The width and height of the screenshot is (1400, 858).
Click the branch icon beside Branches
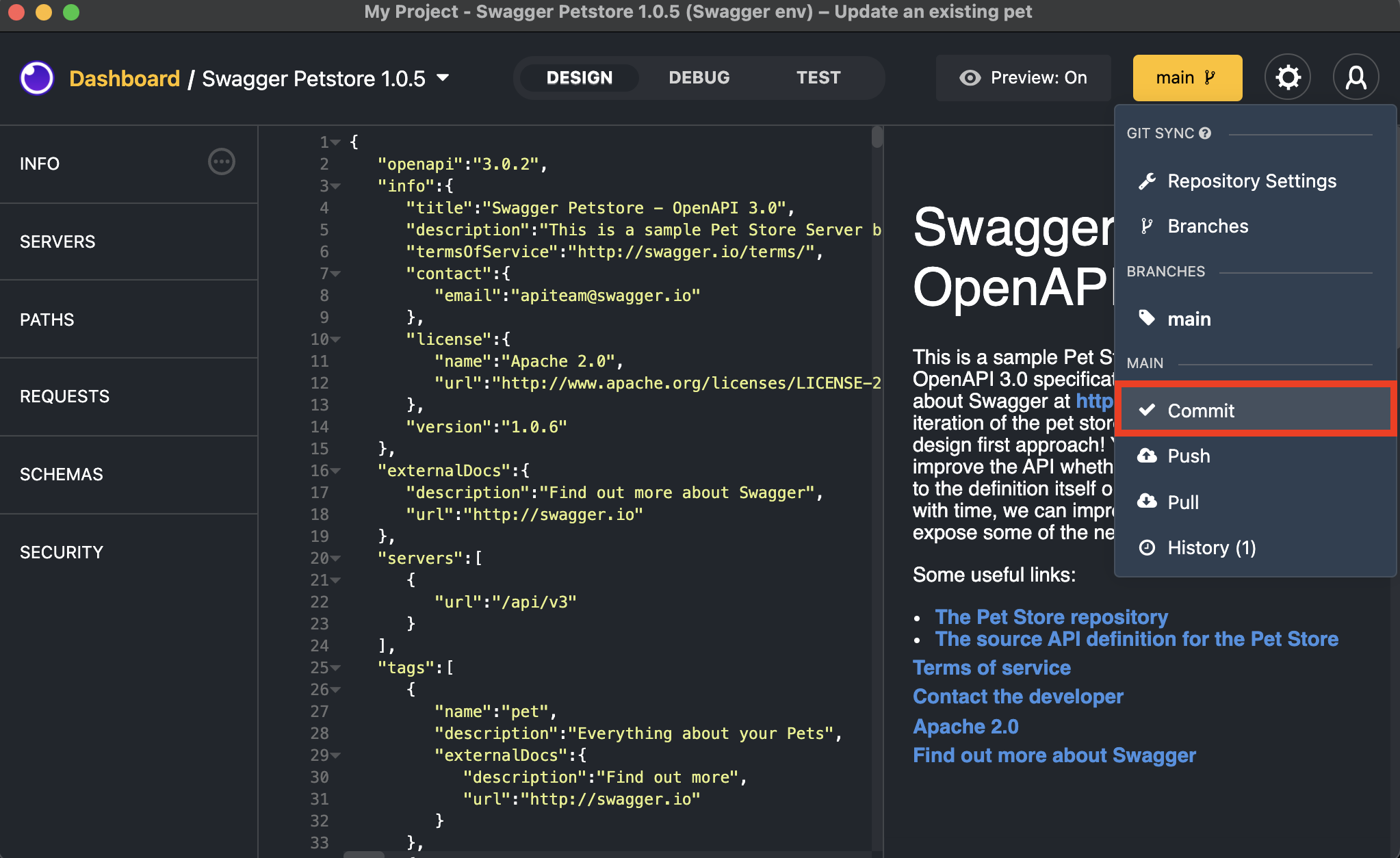(1147, 226)
